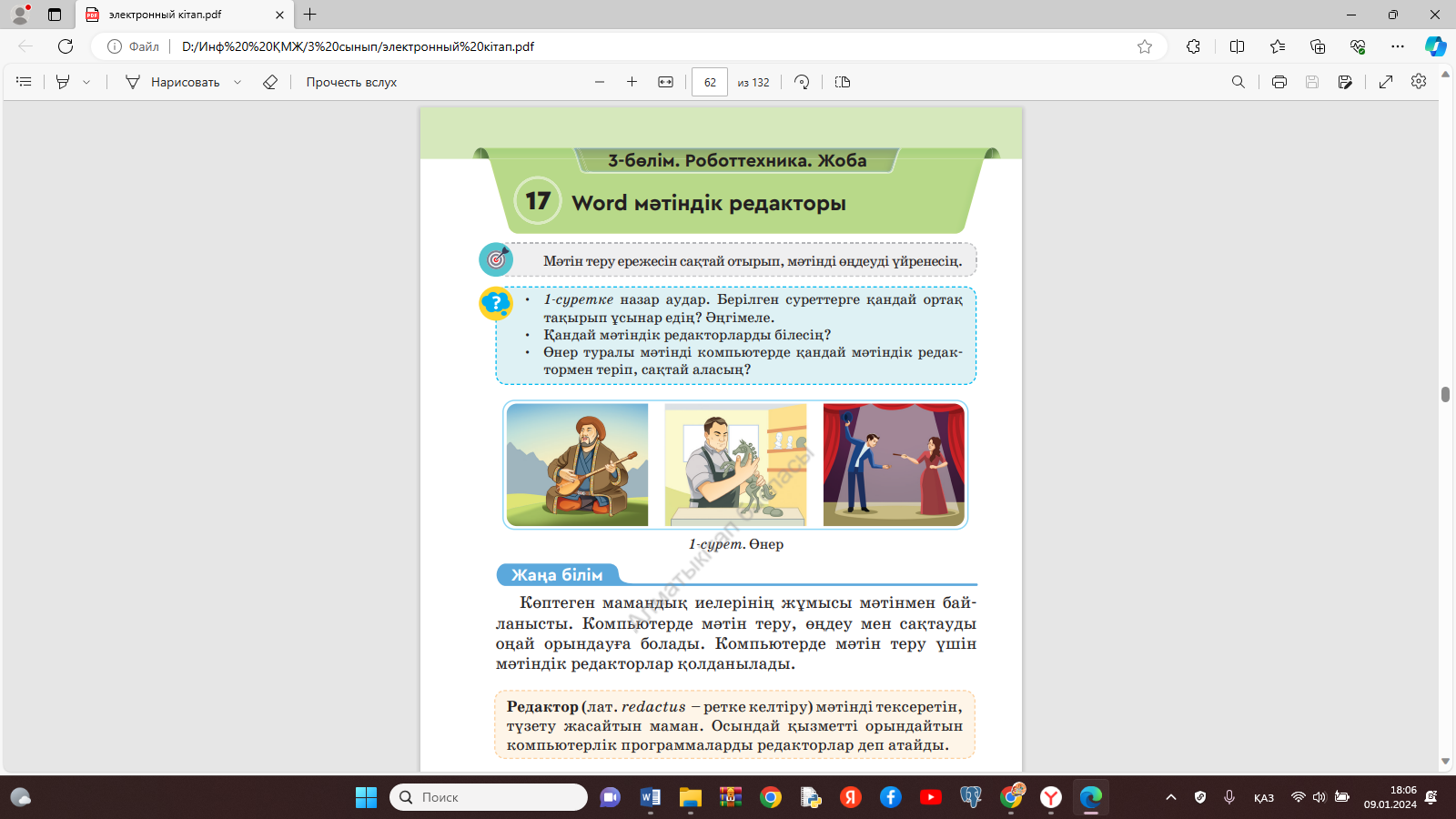
Task: Expand the highlight color dropdown arrow
Action: coord(86,82)
